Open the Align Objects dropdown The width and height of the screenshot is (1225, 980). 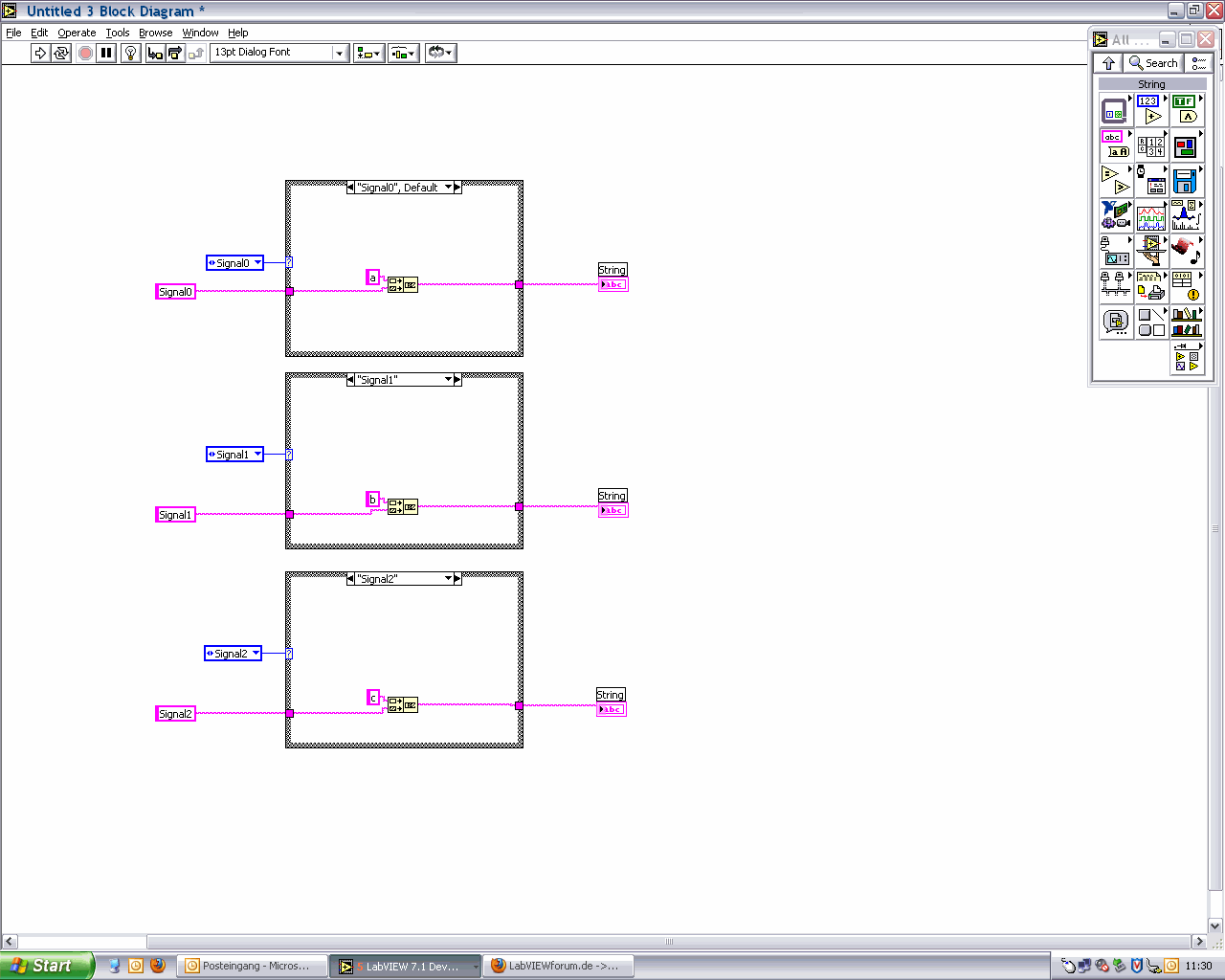coord(368,53)
